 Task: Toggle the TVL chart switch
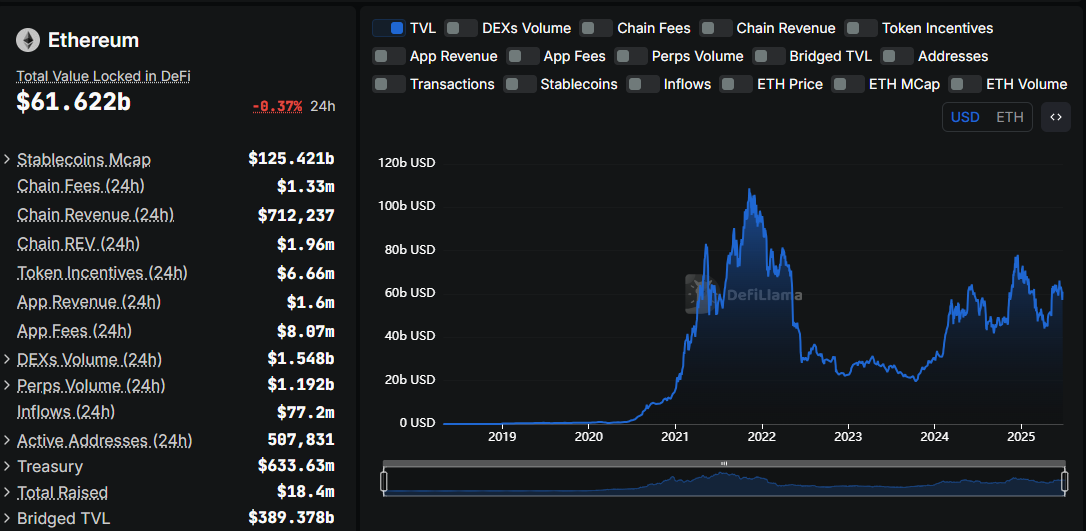click(389, 28)
